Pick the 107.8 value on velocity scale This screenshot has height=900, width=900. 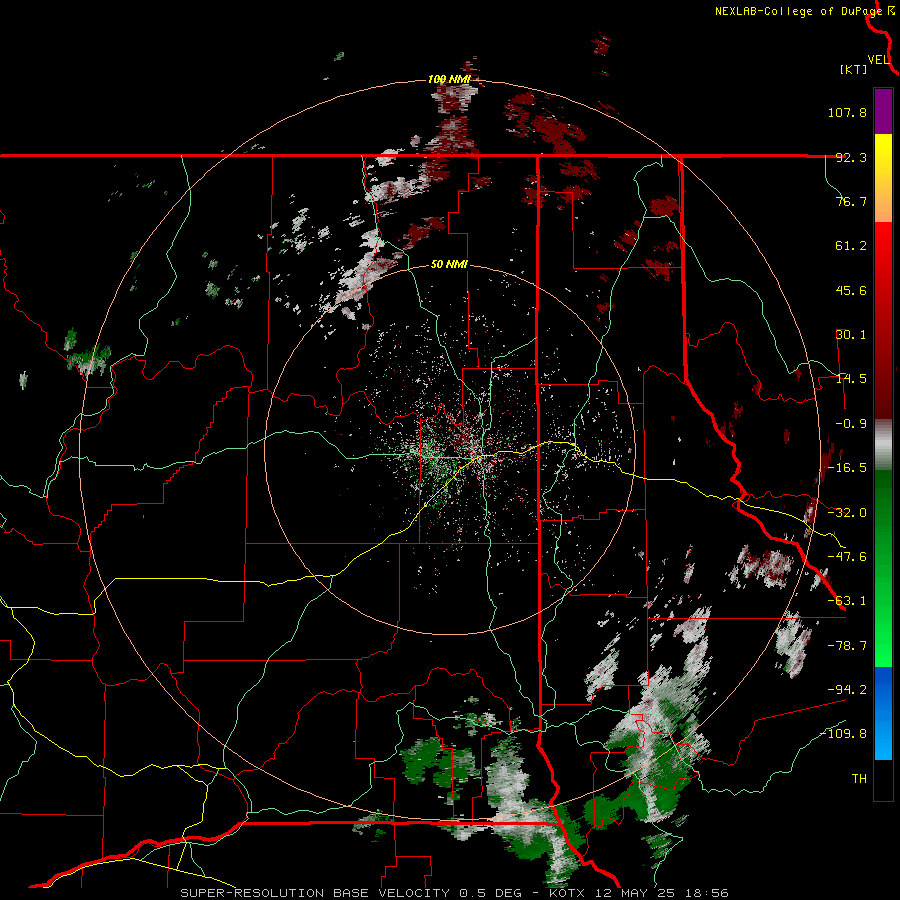[x=847, y=112]
